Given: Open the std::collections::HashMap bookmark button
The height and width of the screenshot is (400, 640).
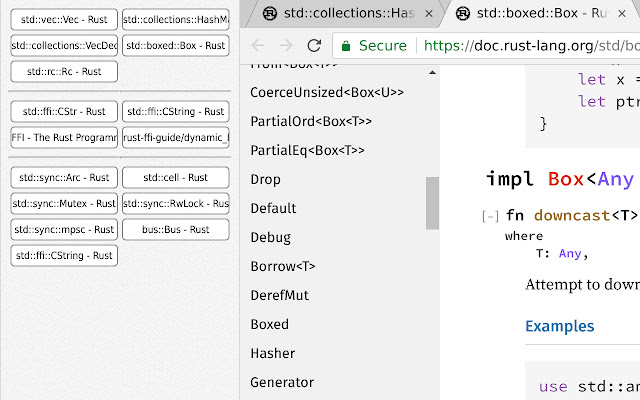Looking at the screenshot, I should tap(176, 20).
